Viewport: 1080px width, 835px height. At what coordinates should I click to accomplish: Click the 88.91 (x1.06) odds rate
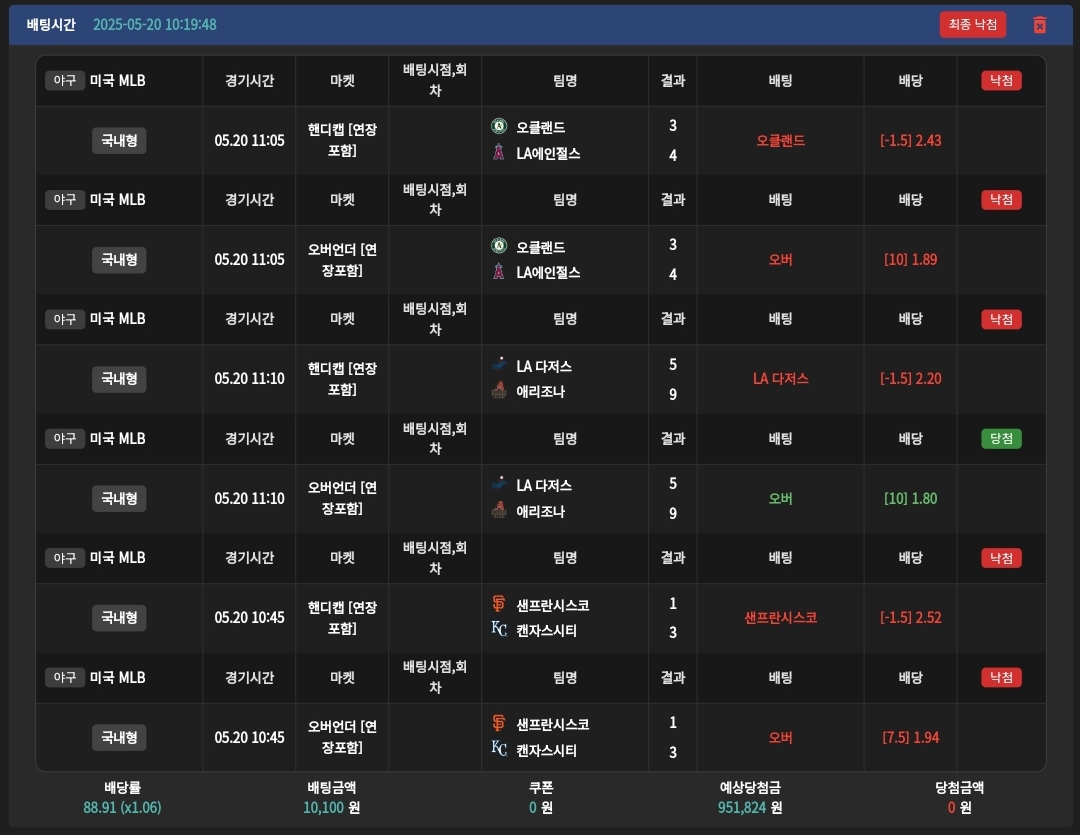click(121, 807)
